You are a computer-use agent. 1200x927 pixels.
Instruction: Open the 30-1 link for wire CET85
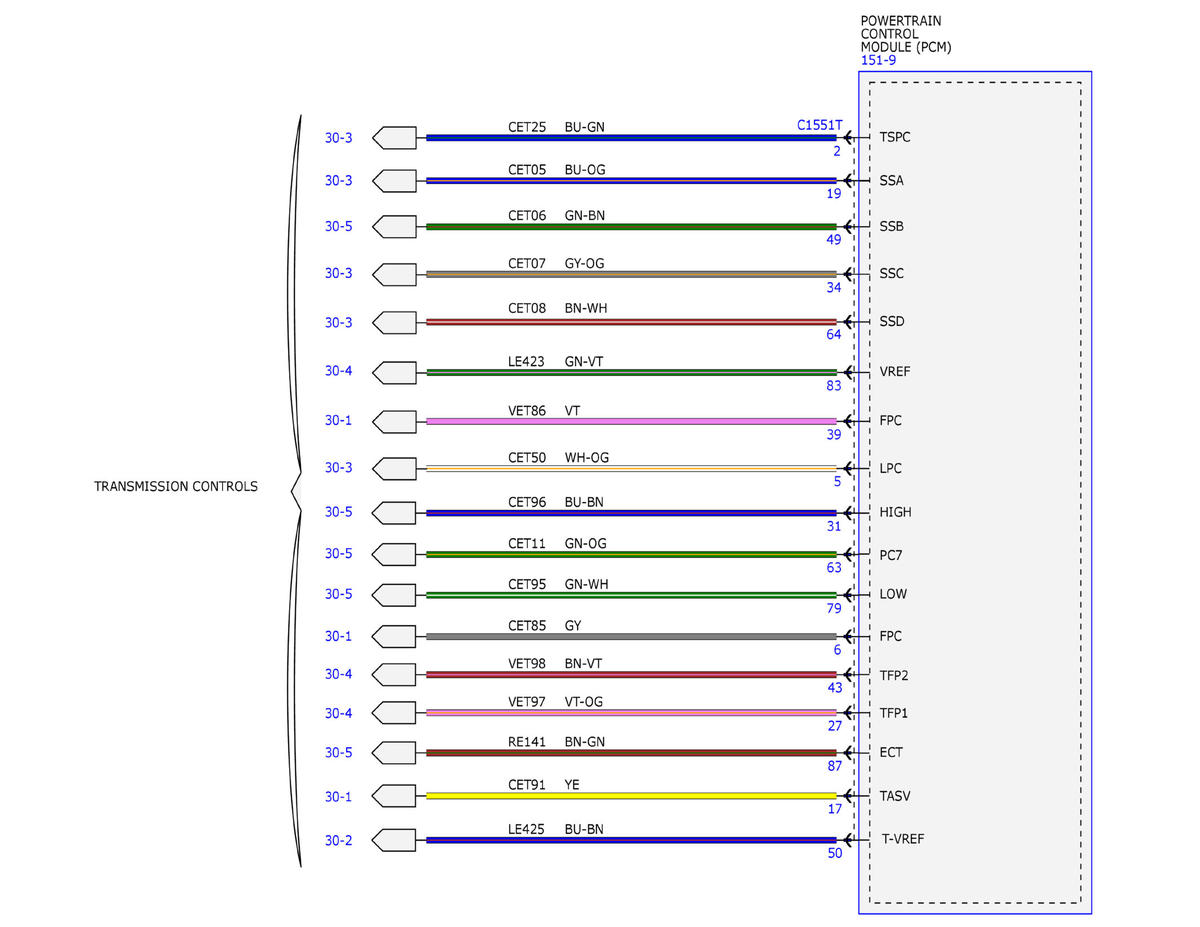pyautogui.click(x=338, y=636)
